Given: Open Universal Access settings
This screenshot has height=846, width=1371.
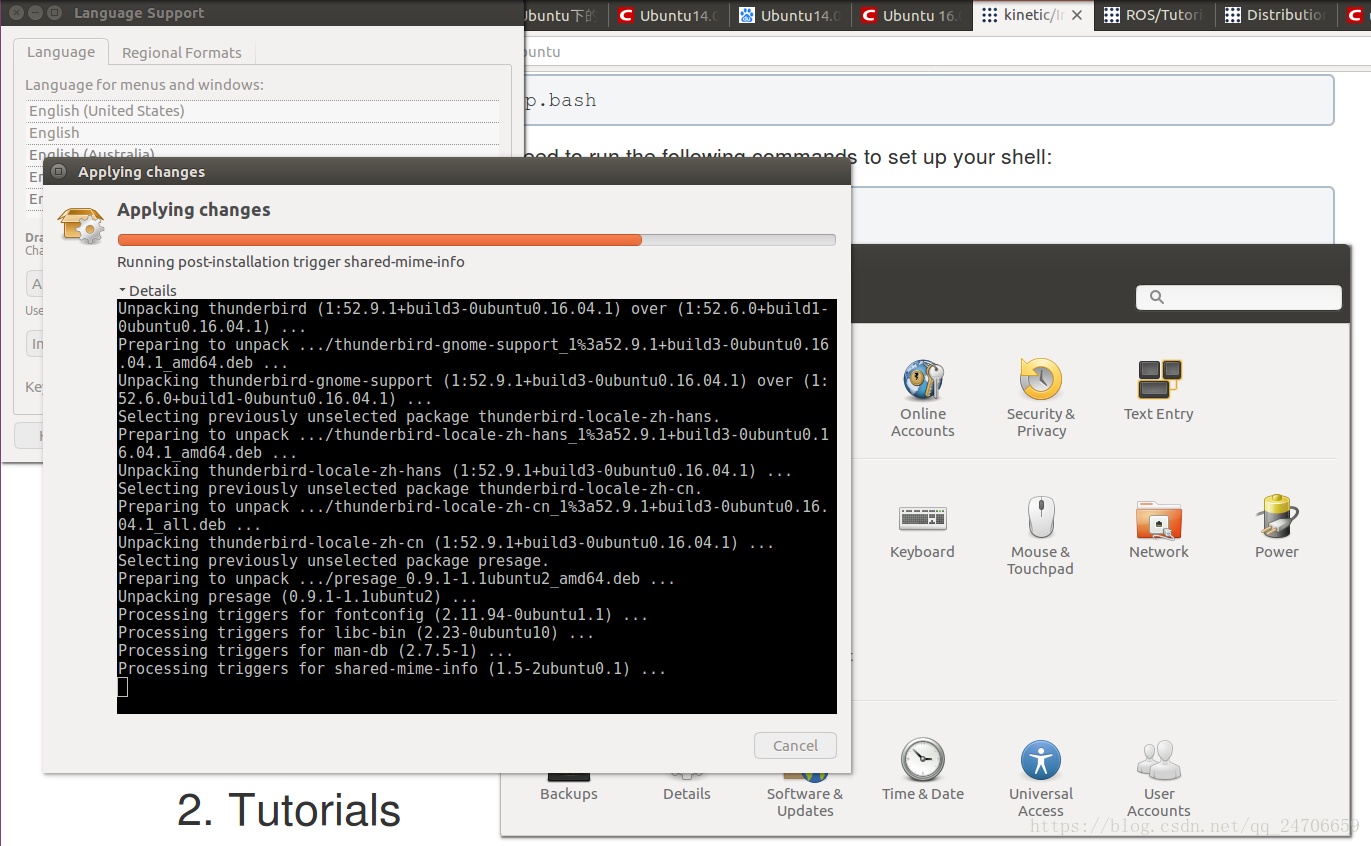Looking at the screenshot, I should click(1040, 778).
